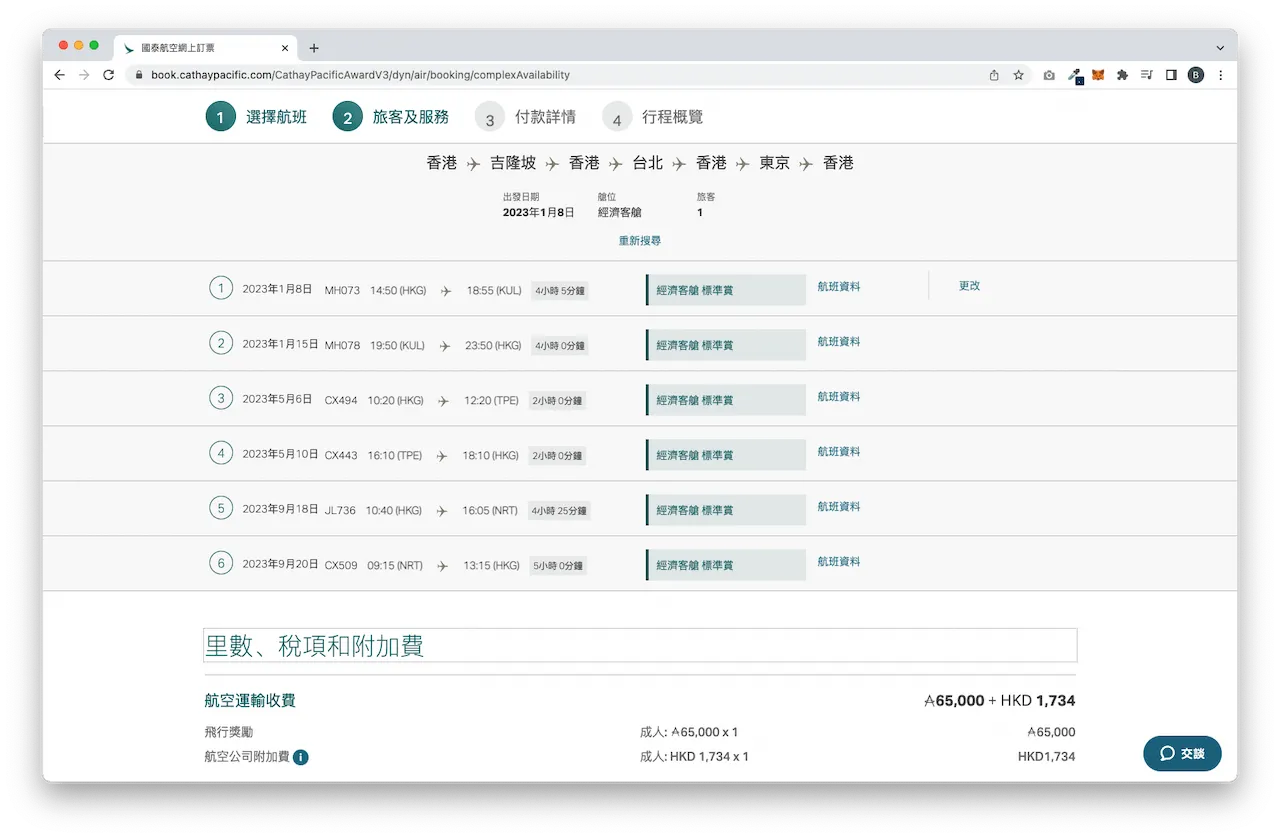Open the profile avatar B
The image size is (1280, 838).
click(x=1196, y=75)
